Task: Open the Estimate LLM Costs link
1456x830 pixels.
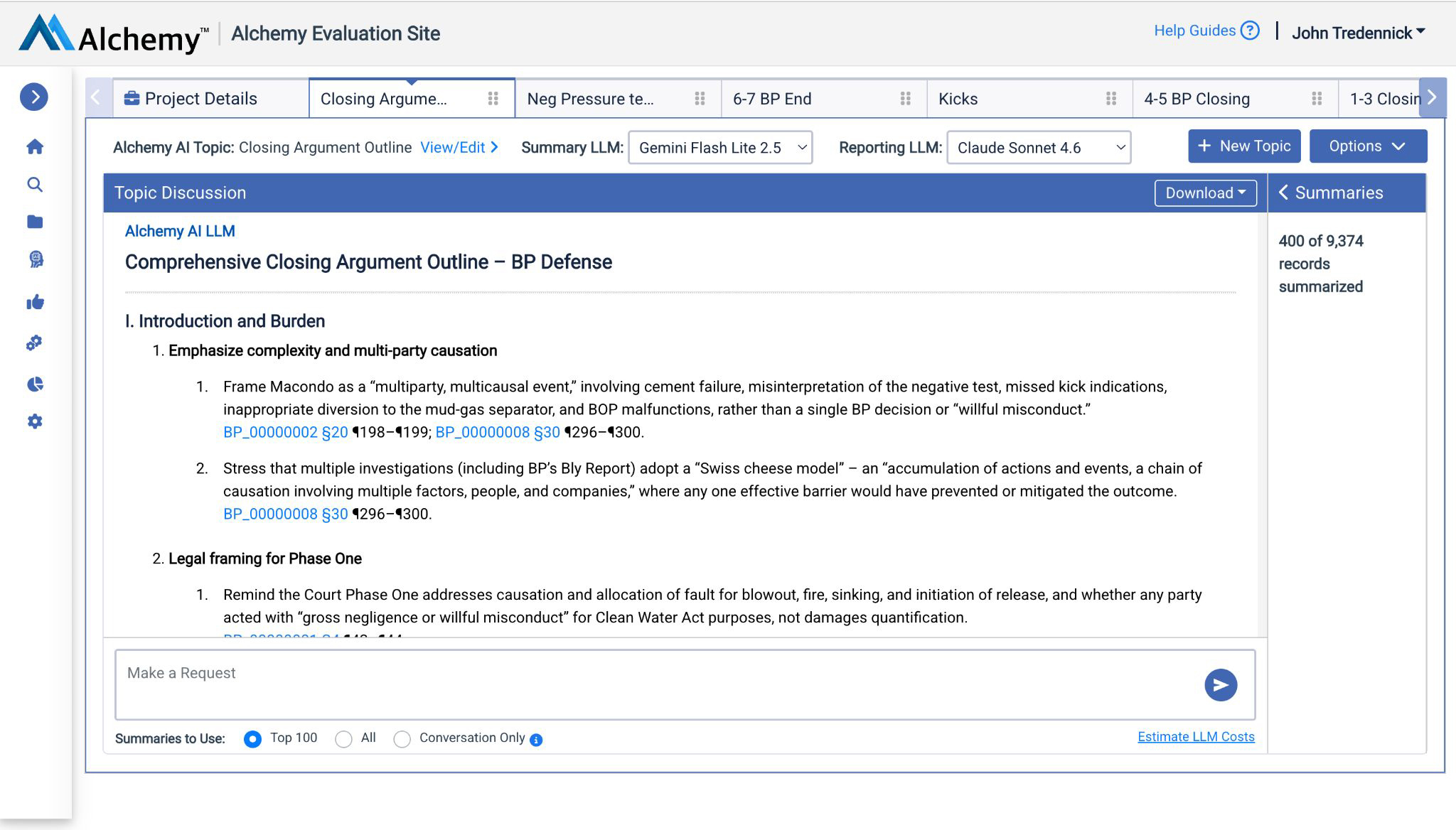Action: (x=1196, y=737)
